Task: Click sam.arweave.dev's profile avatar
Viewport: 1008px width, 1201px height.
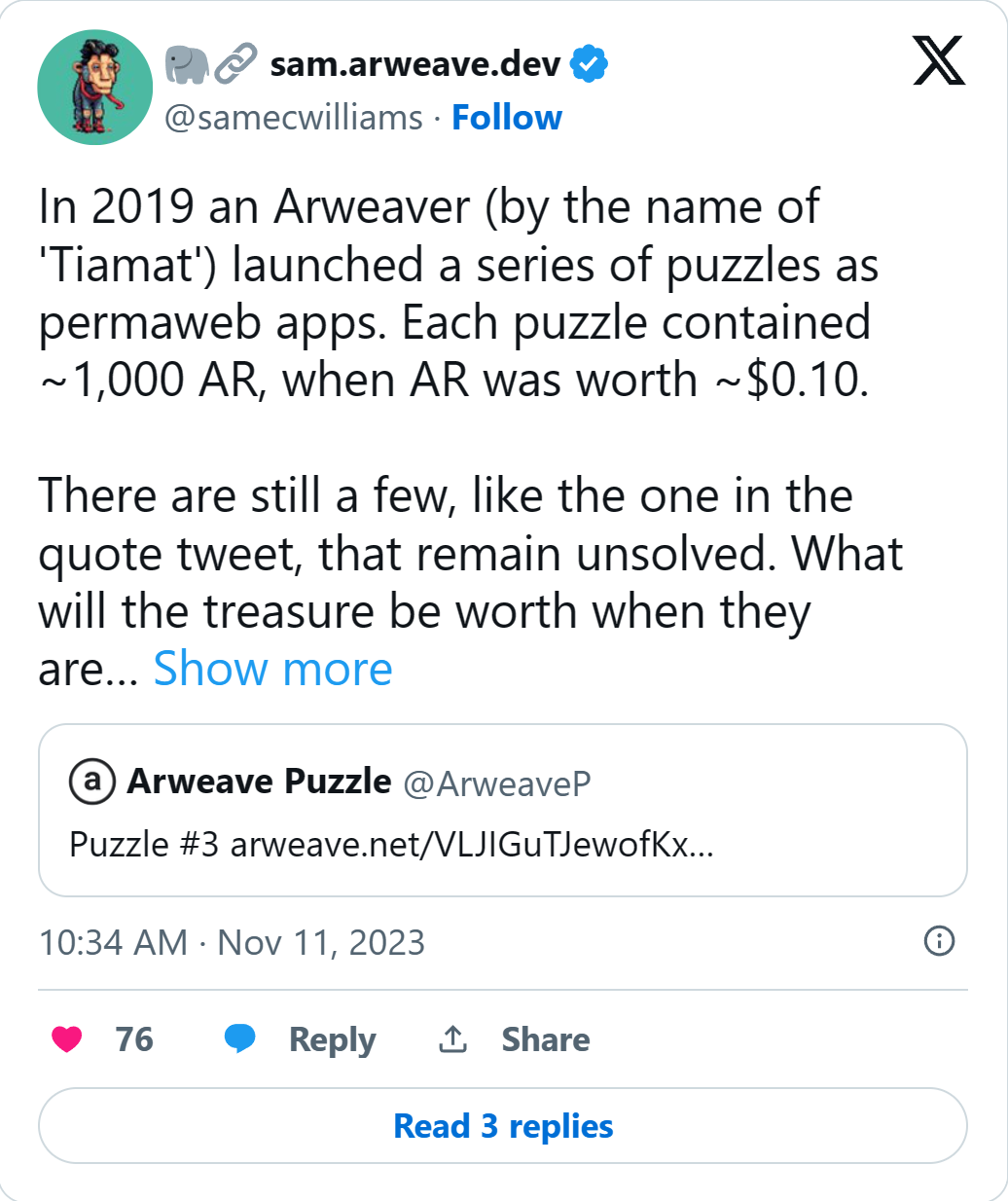Action: [x=94, y=87]
